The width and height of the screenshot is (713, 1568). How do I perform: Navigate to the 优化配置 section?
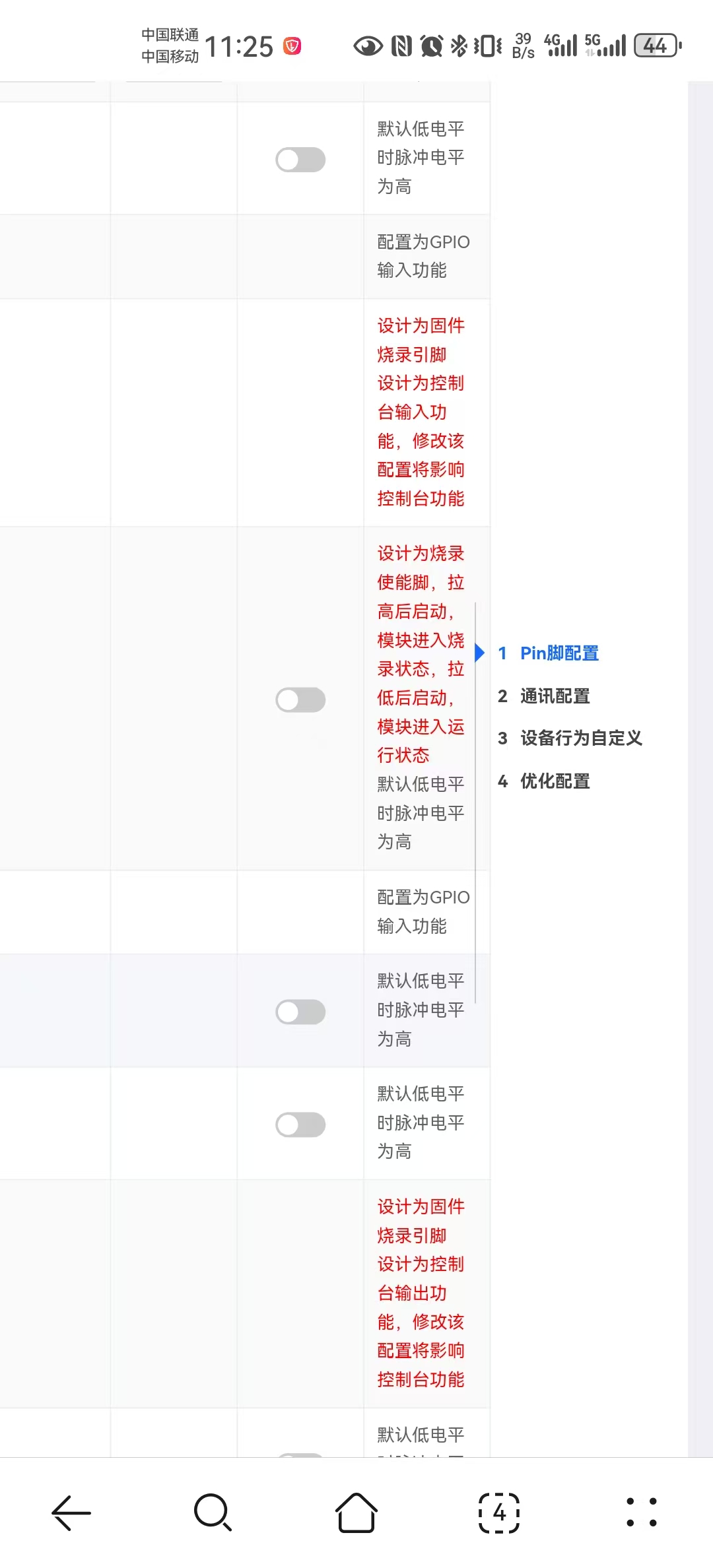pos(555,781)
